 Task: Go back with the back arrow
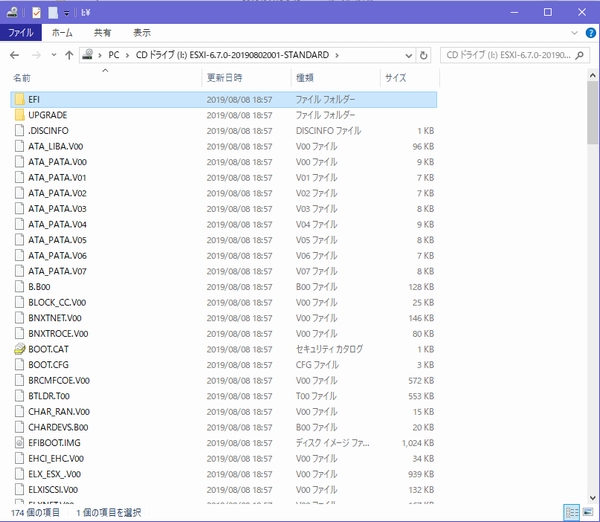point(15,55)
